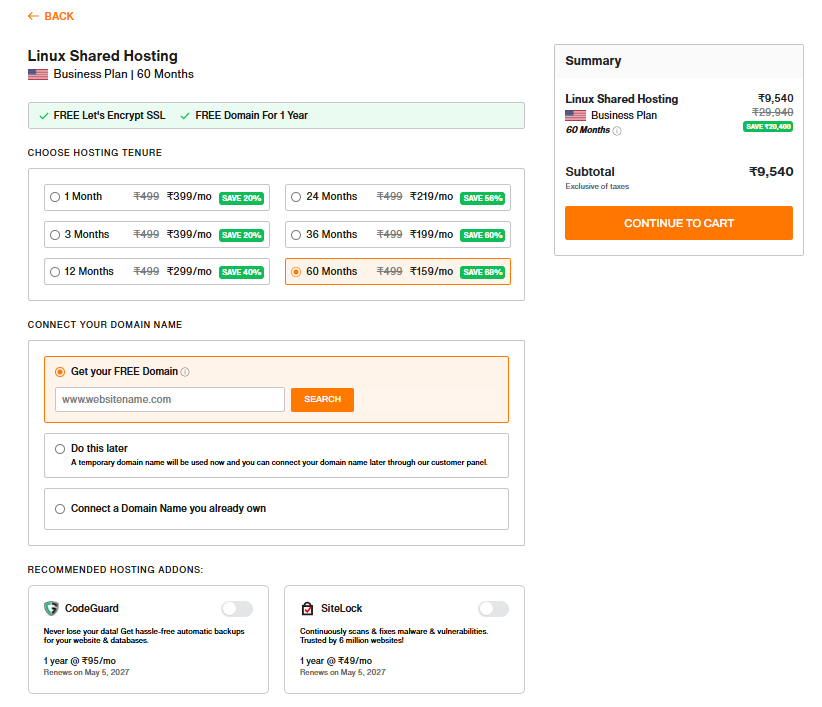822x707 pixels.
Task: Click the ₹159/mo price text
Action: (x=431, y=271)
